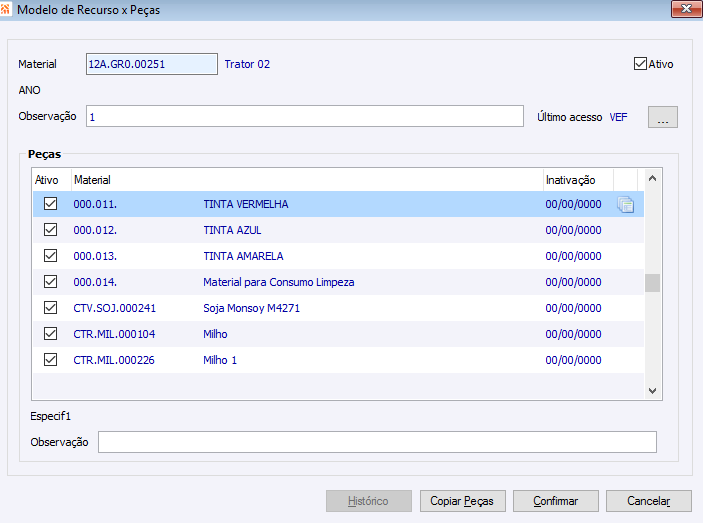The image size is (703, 523).
Task: Open the ellipsis button next to Último acesso
Action: 663,117
